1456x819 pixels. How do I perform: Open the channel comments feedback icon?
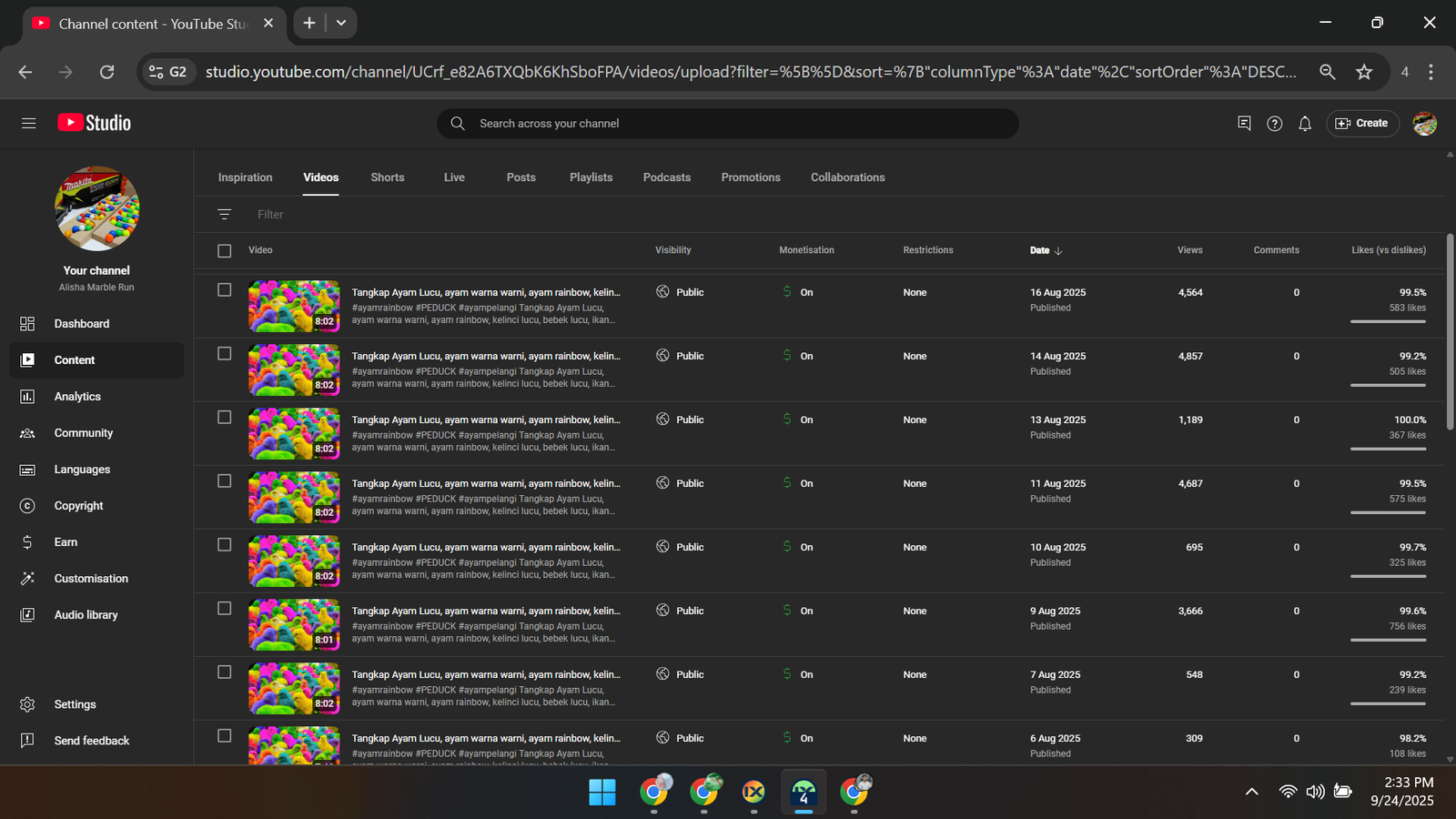pyautogui.click(x=1244, y=124)
